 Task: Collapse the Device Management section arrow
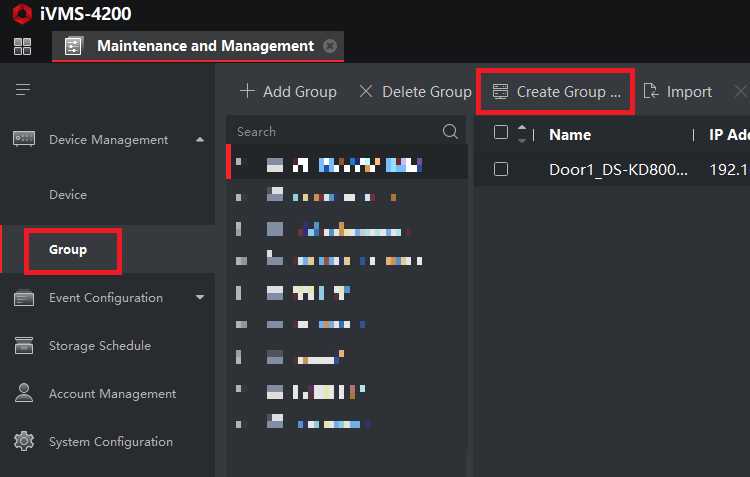200,140
